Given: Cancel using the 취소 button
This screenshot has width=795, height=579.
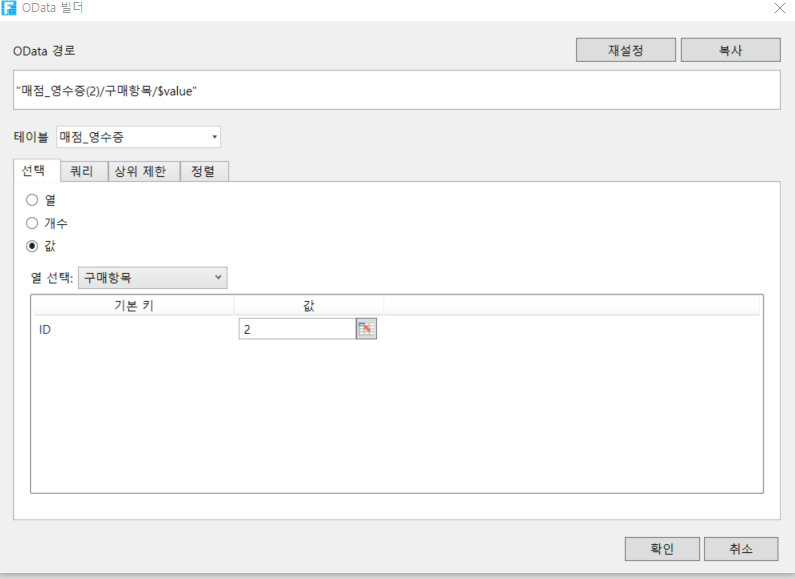Looking at the screenshot, I should (740, 549).
